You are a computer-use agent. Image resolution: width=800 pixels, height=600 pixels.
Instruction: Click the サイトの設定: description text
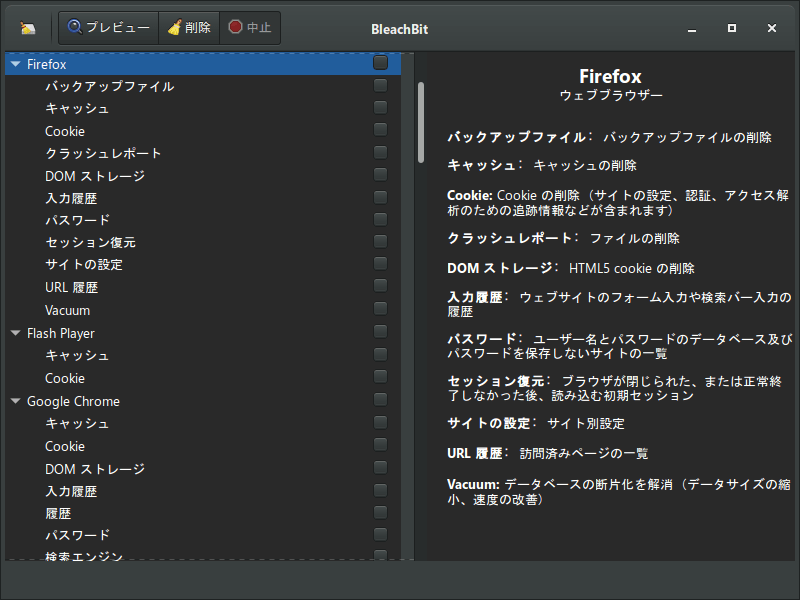click(x=536, y=423)
